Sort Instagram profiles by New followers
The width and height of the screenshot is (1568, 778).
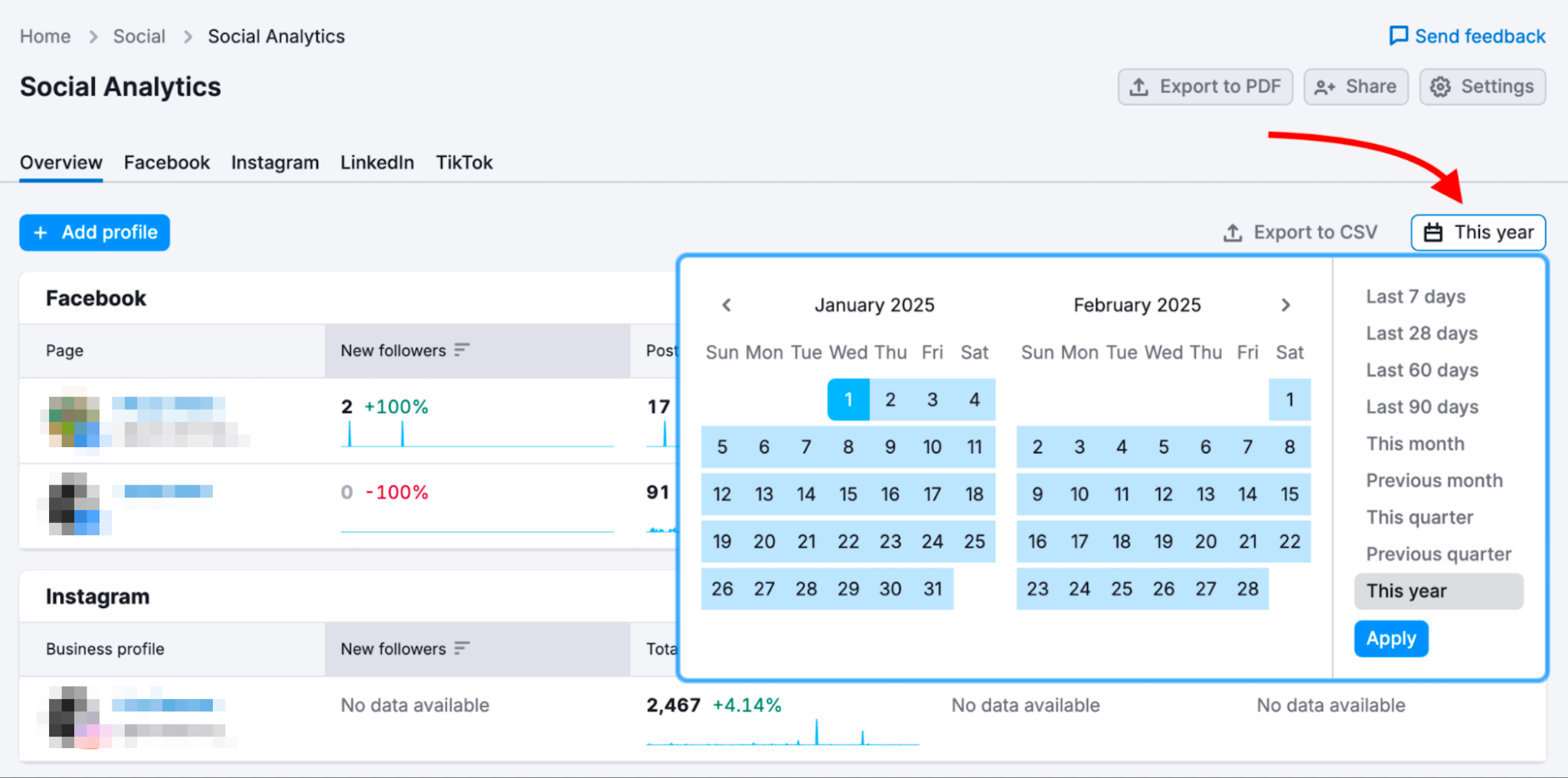click(461, 649)
